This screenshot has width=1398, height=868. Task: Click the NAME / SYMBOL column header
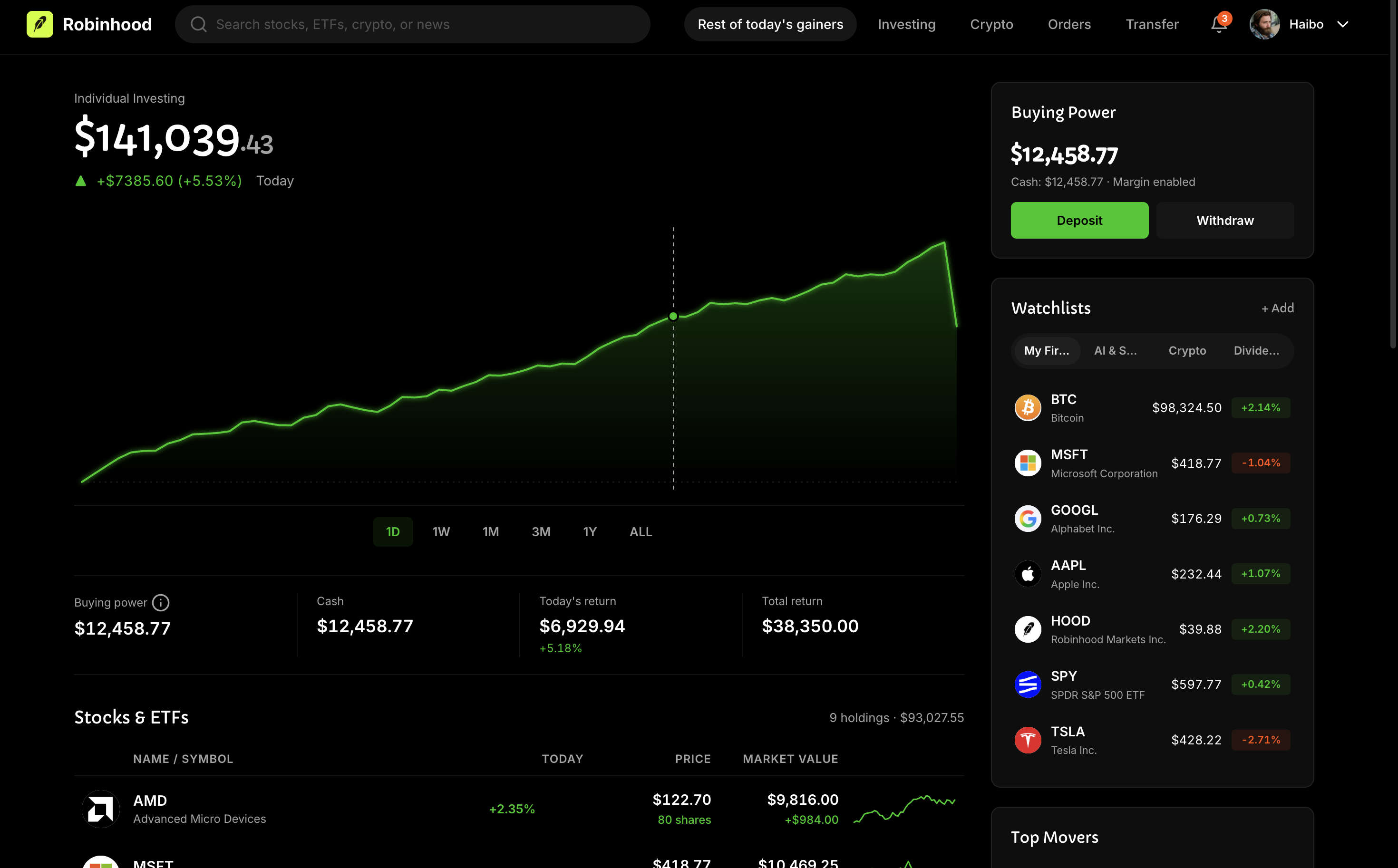(183, 759)
